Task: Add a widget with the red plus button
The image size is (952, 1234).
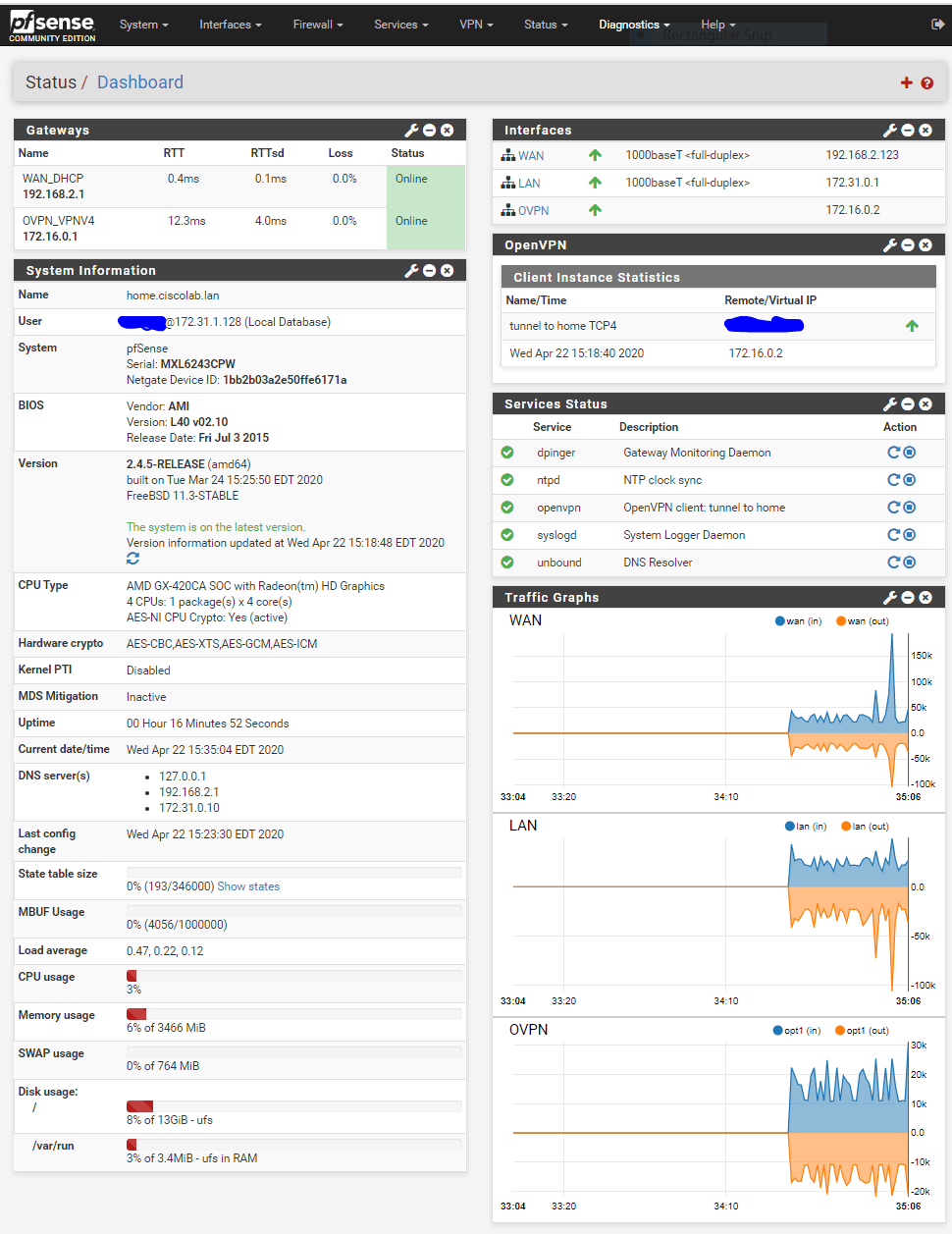Action: (906, 82)
